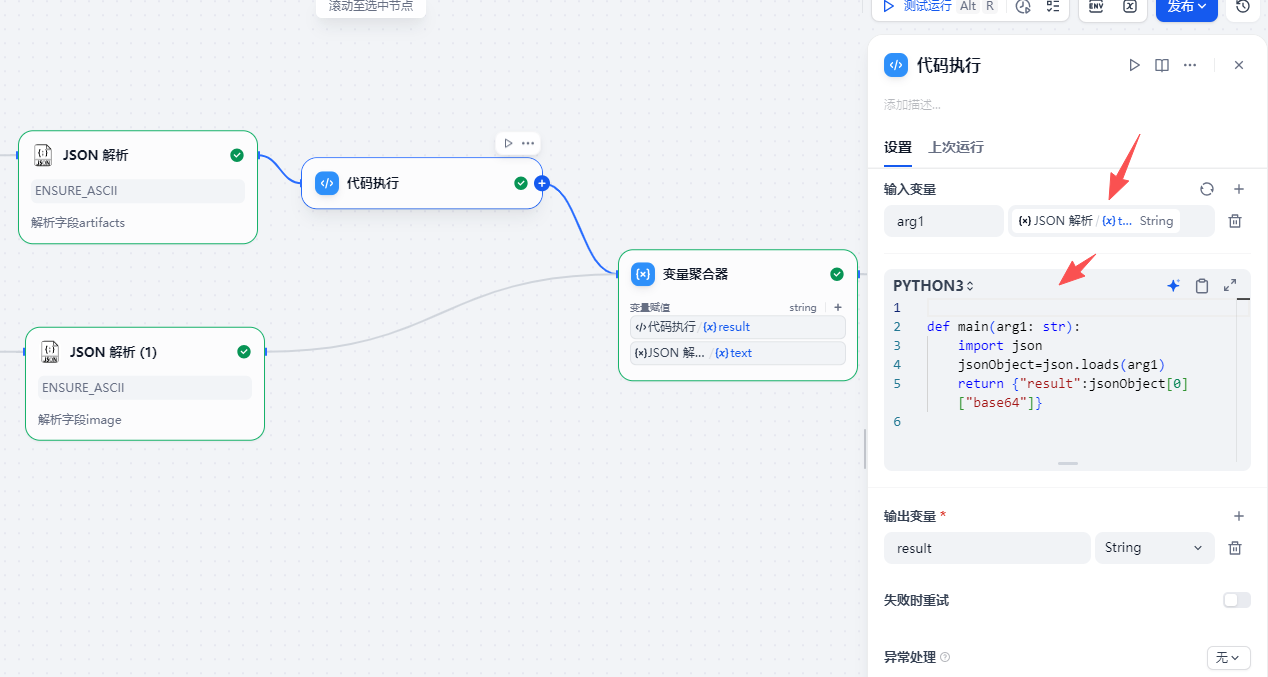The width and height of the screenshot is (1268, 677).
Task: Add an output variable with the plus icon
Action: click(x=1239, y=517)
